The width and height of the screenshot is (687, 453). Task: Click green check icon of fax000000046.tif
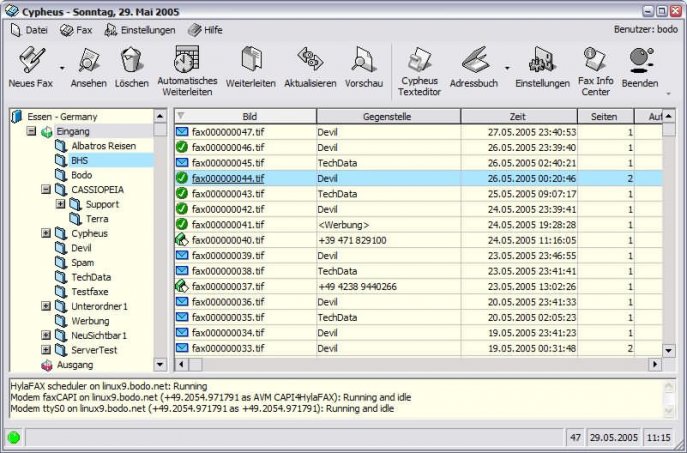182,147
